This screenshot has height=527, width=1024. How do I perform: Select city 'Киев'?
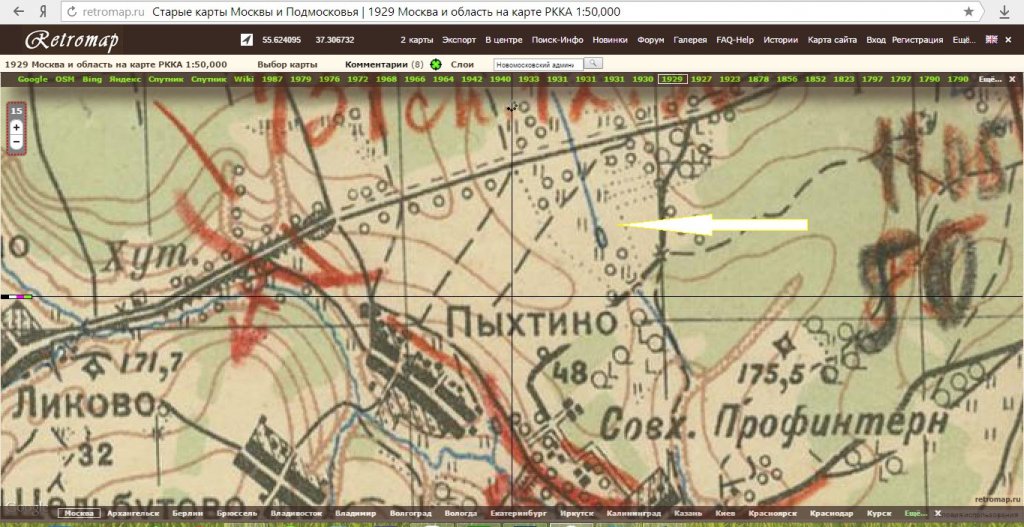(725, 513)
